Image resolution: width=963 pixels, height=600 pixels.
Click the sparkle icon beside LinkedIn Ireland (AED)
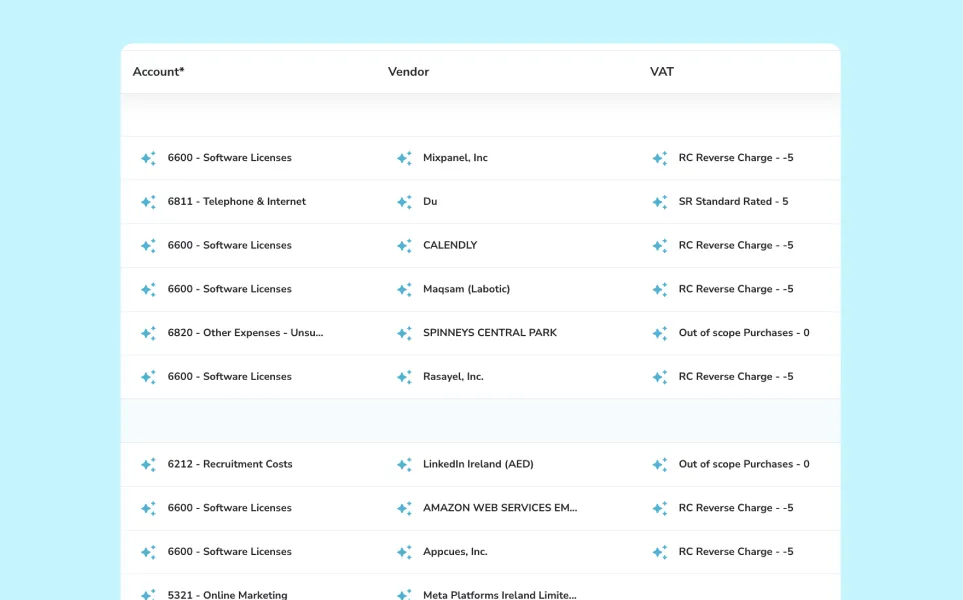tap(404, 464)
